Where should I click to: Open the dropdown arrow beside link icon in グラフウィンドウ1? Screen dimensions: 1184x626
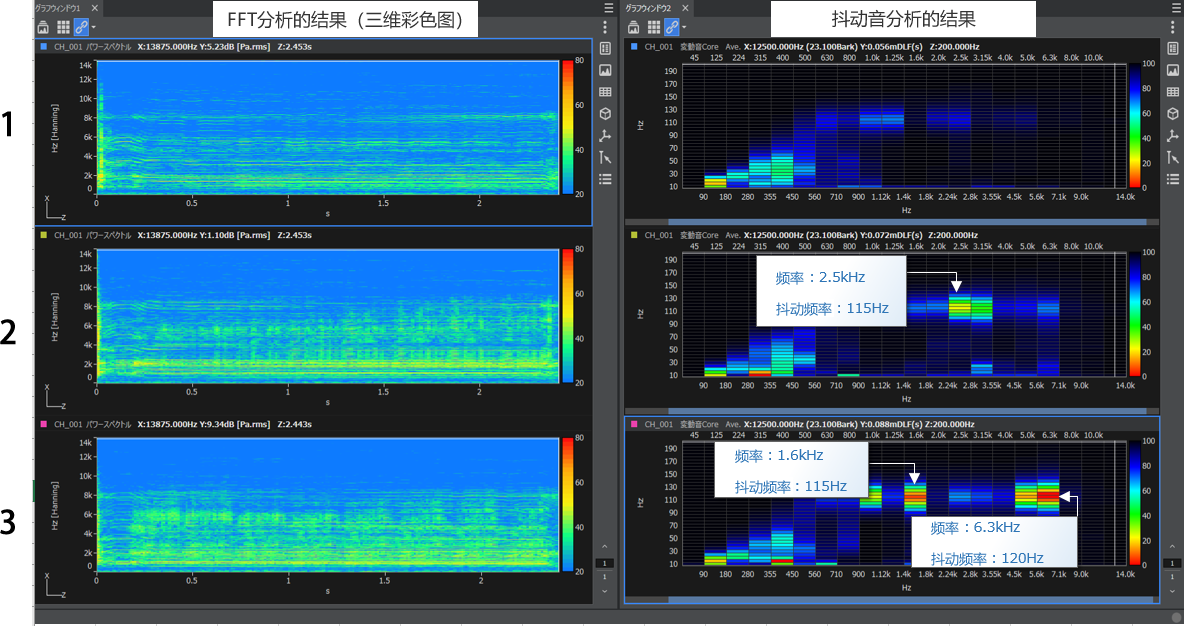pyautogui.click(x=92, y=27)
